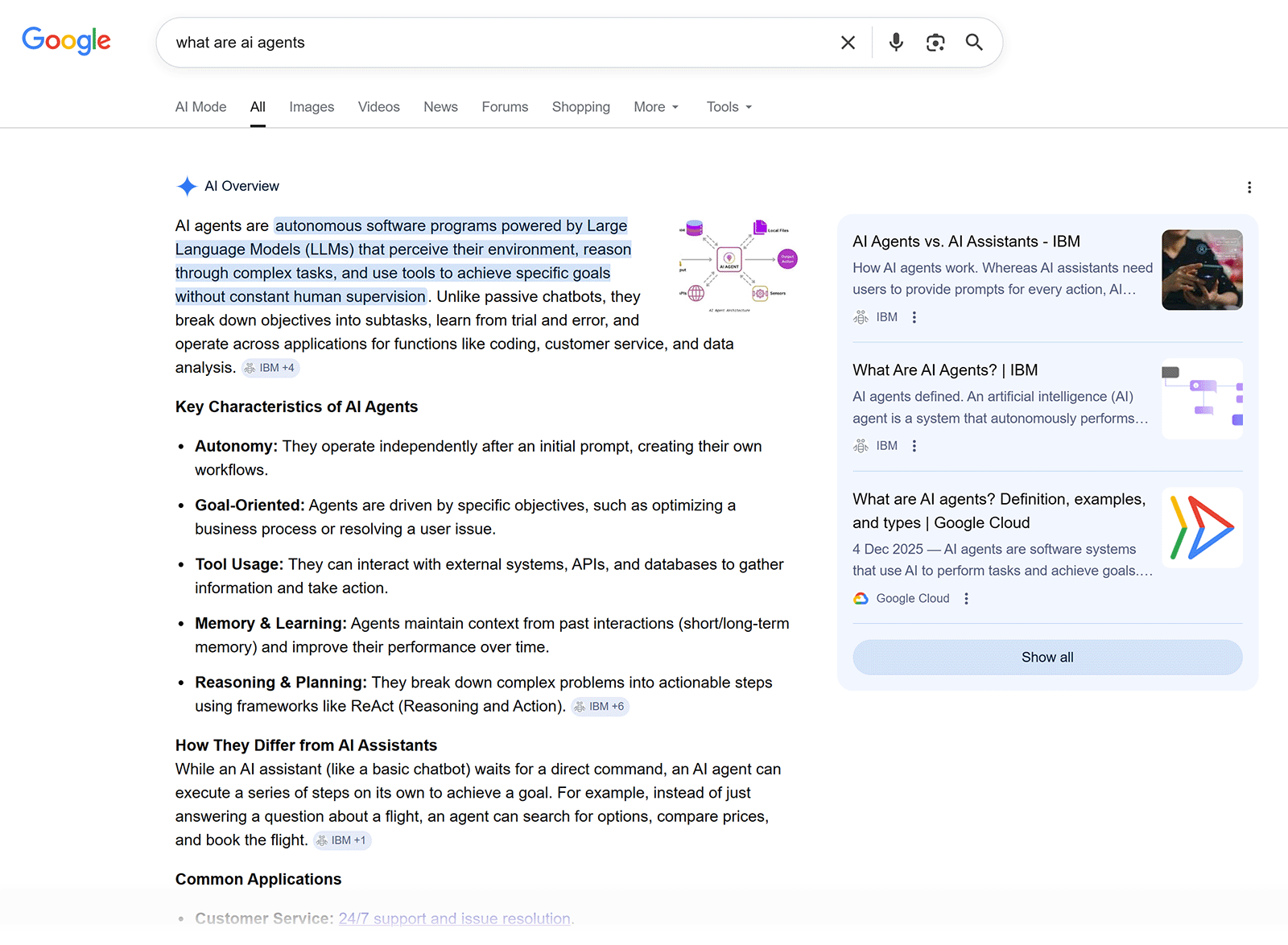Screen dimensions: 1288x945
Task: Open options on the 'AI Agents vs. AI Assistants' card
Action: tap(914, 316)
